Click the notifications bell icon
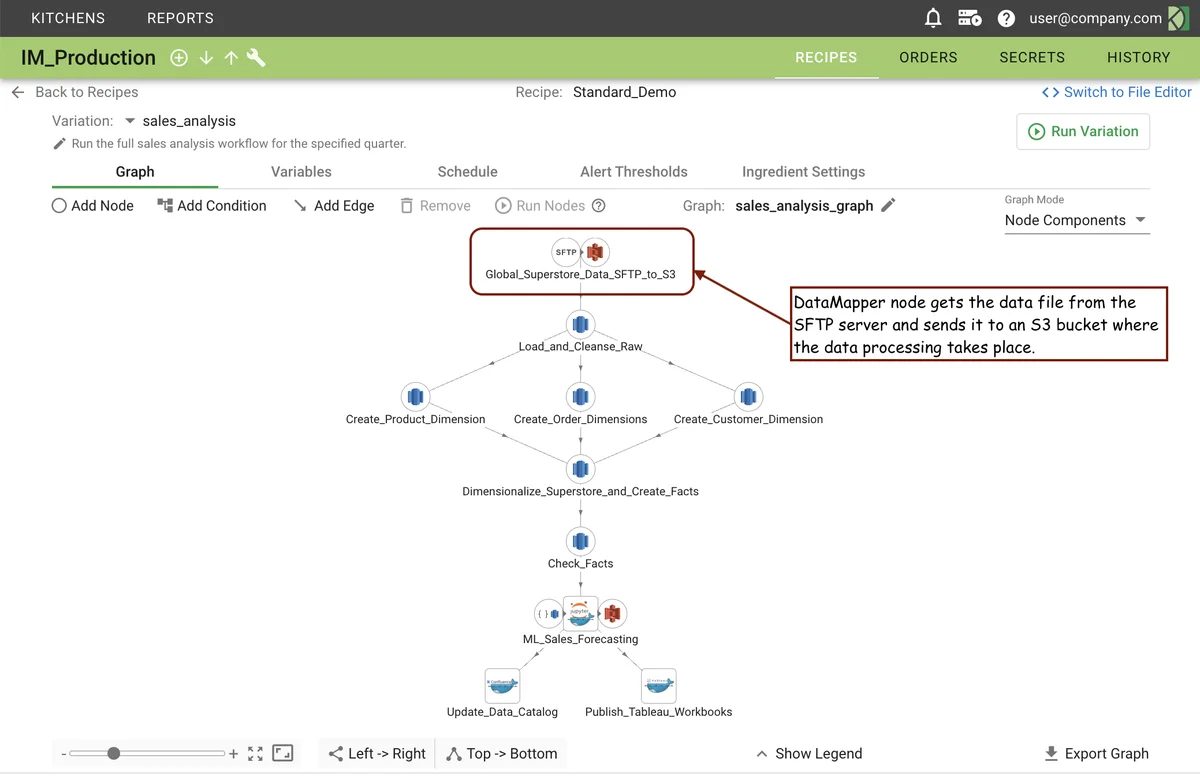The height and width of the screenshot is (777, 1200). [932, 18]
